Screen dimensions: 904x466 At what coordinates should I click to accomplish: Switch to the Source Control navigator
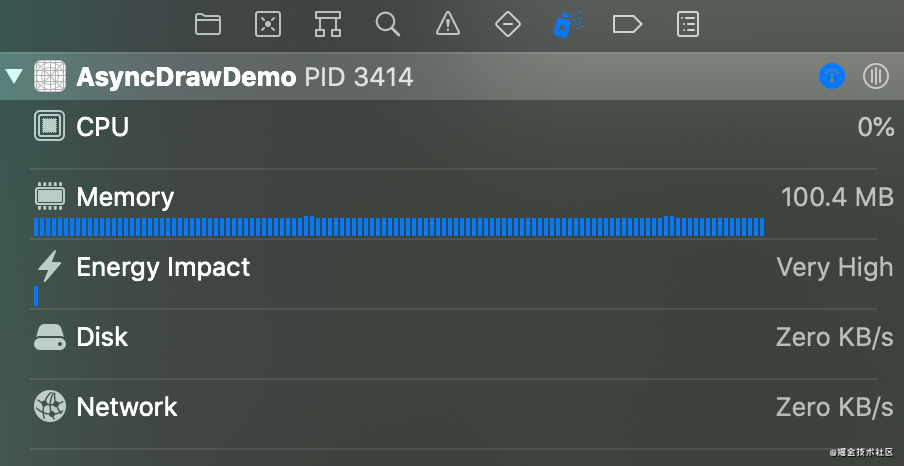268,24
